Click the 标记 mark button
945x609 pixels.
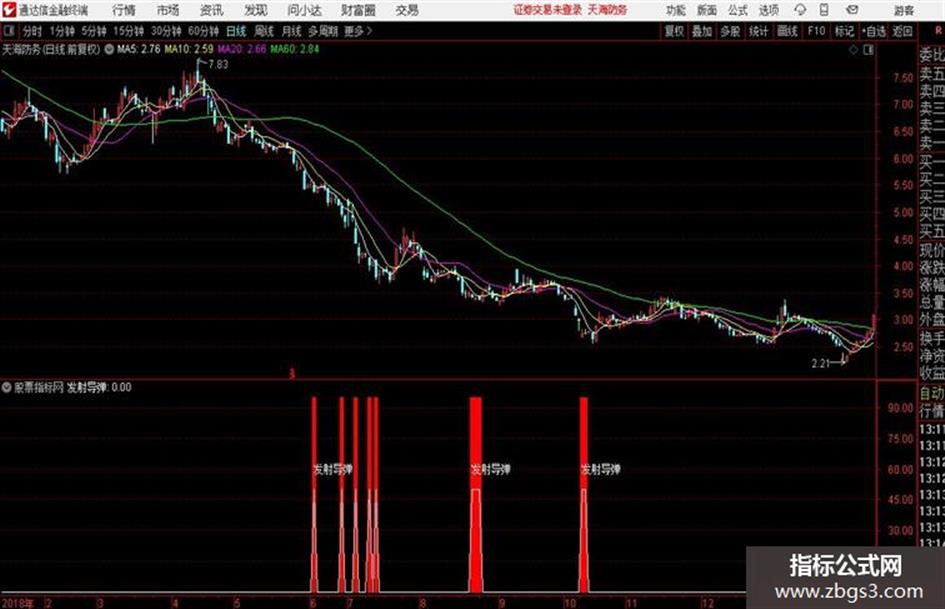[844, 31]
